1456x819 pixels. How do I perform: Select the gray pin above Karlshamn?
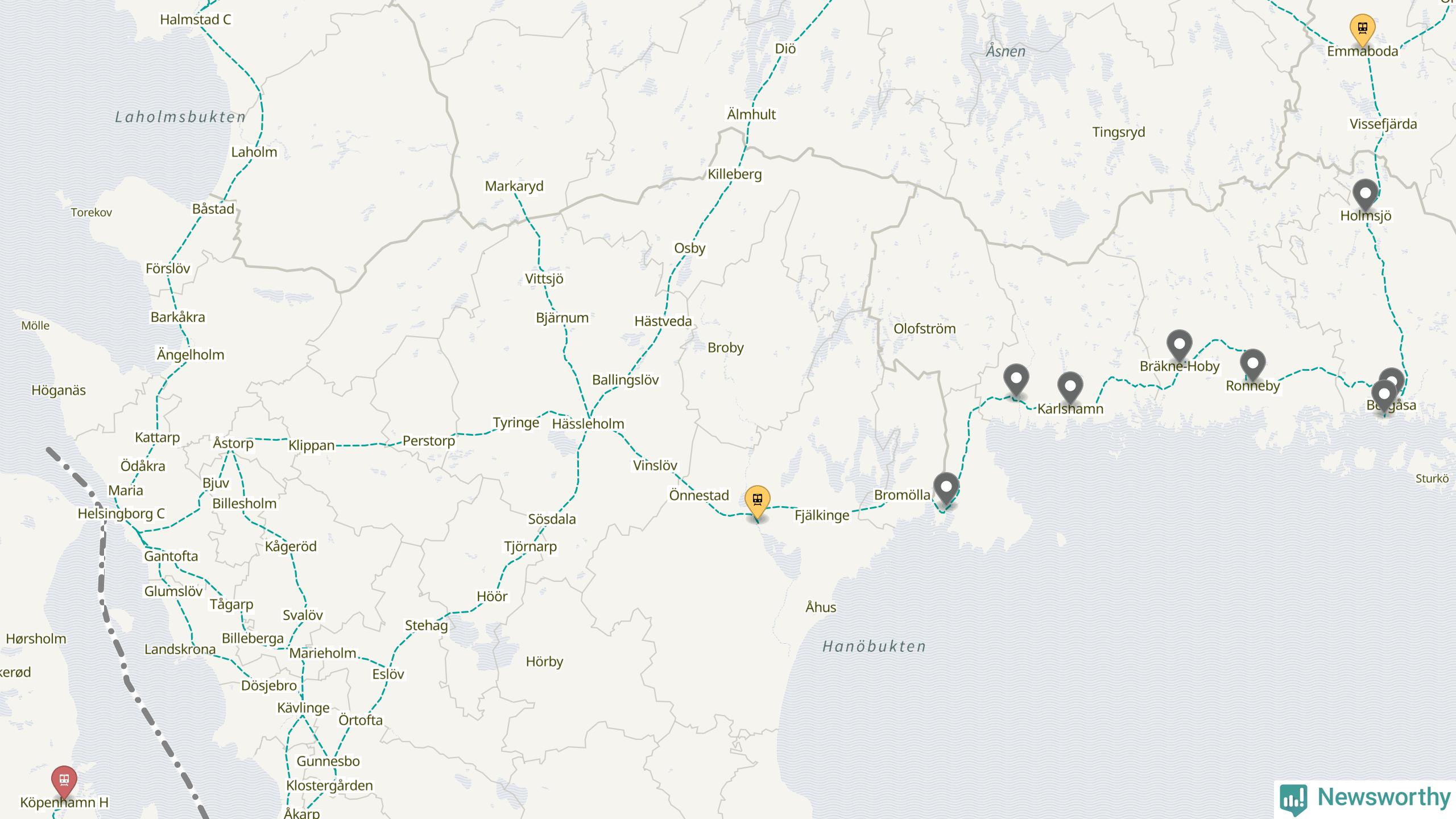click(1070, 387)
